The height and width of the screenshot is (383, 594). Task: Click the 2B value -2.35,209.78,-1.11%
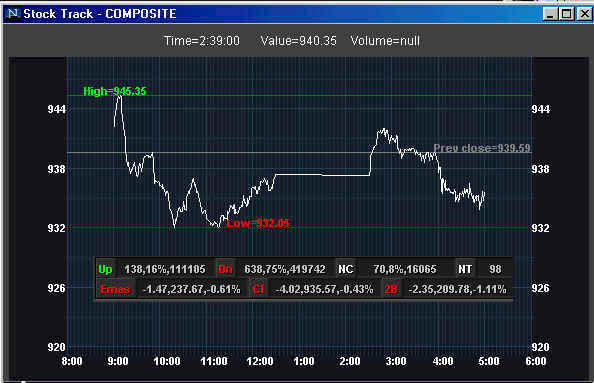click(457, 289)
